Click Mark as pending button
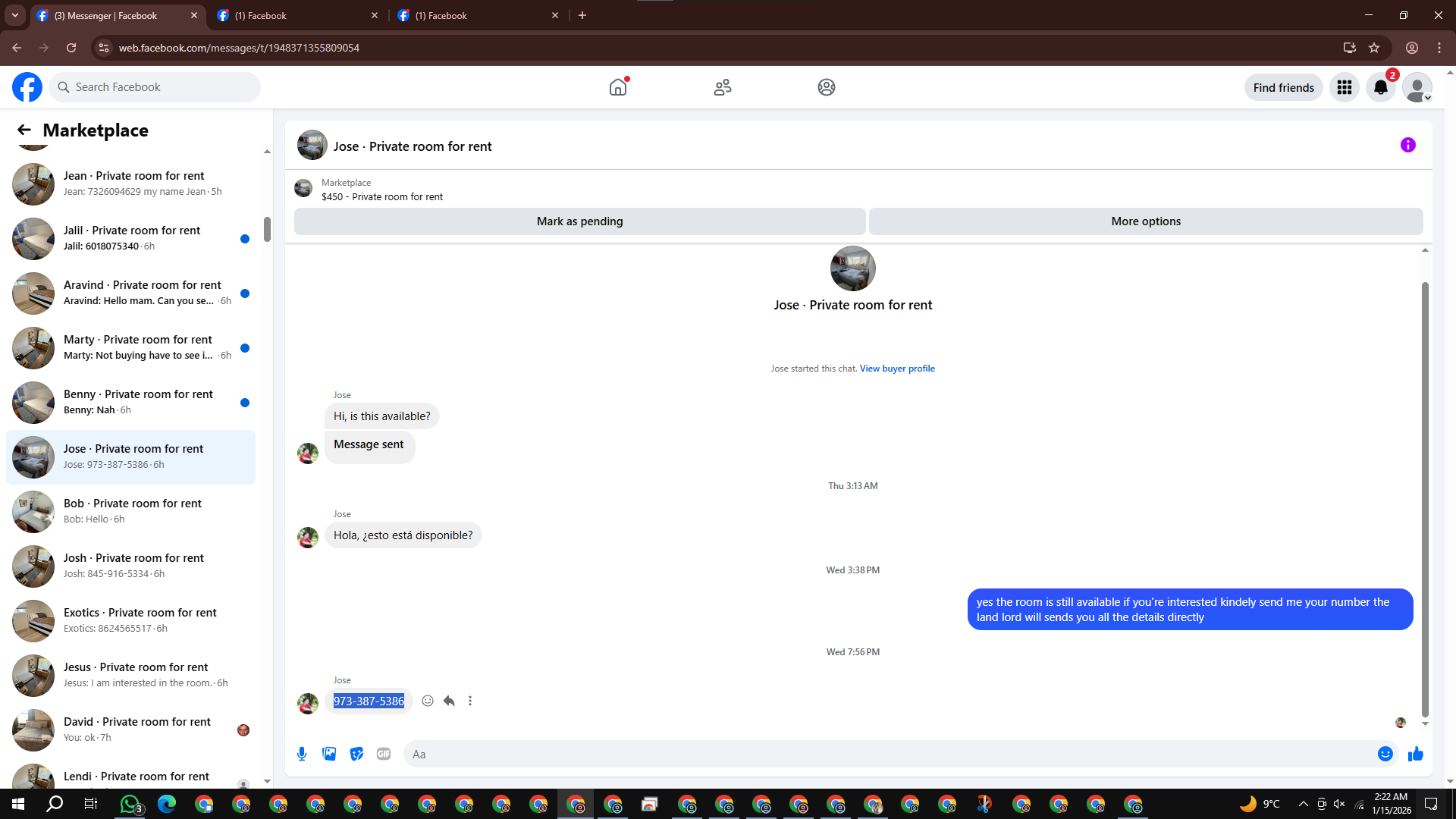 click(x=579, y=221)
